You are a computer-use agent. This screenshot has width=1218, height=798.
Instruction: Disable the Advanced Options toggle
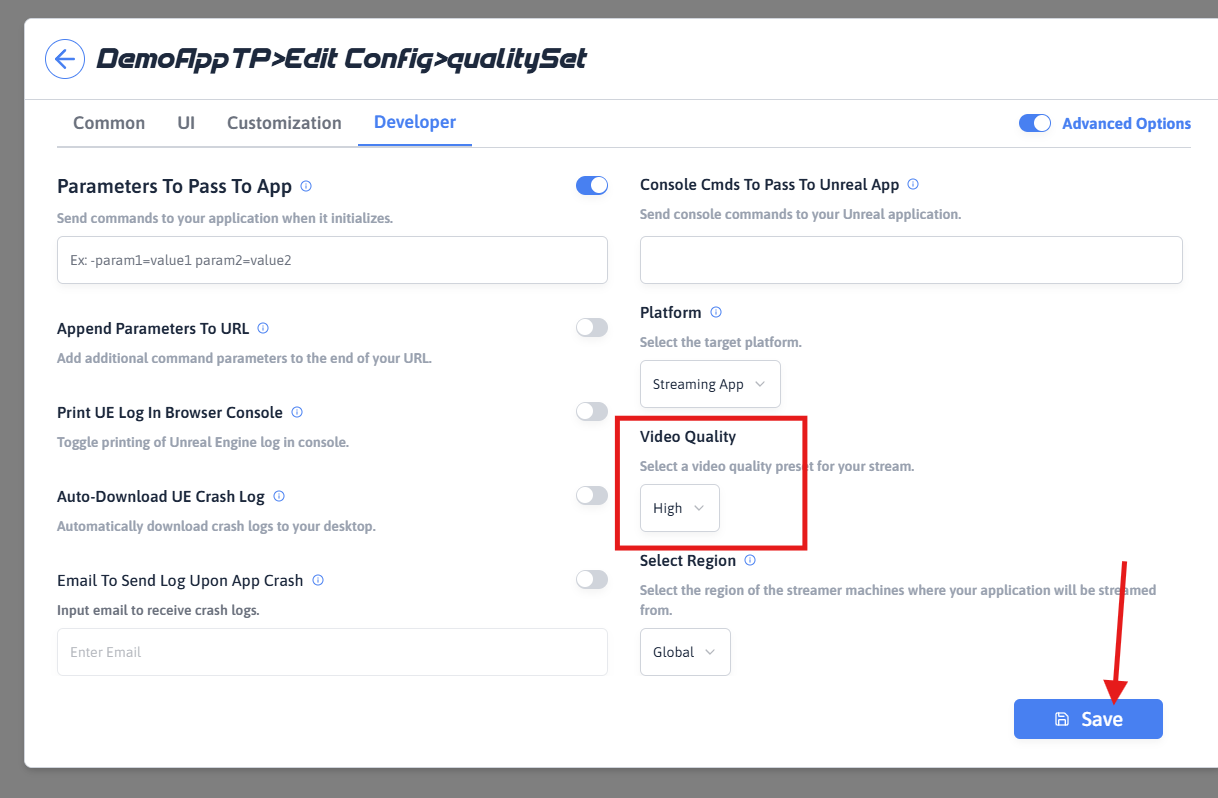[1035, 123]
